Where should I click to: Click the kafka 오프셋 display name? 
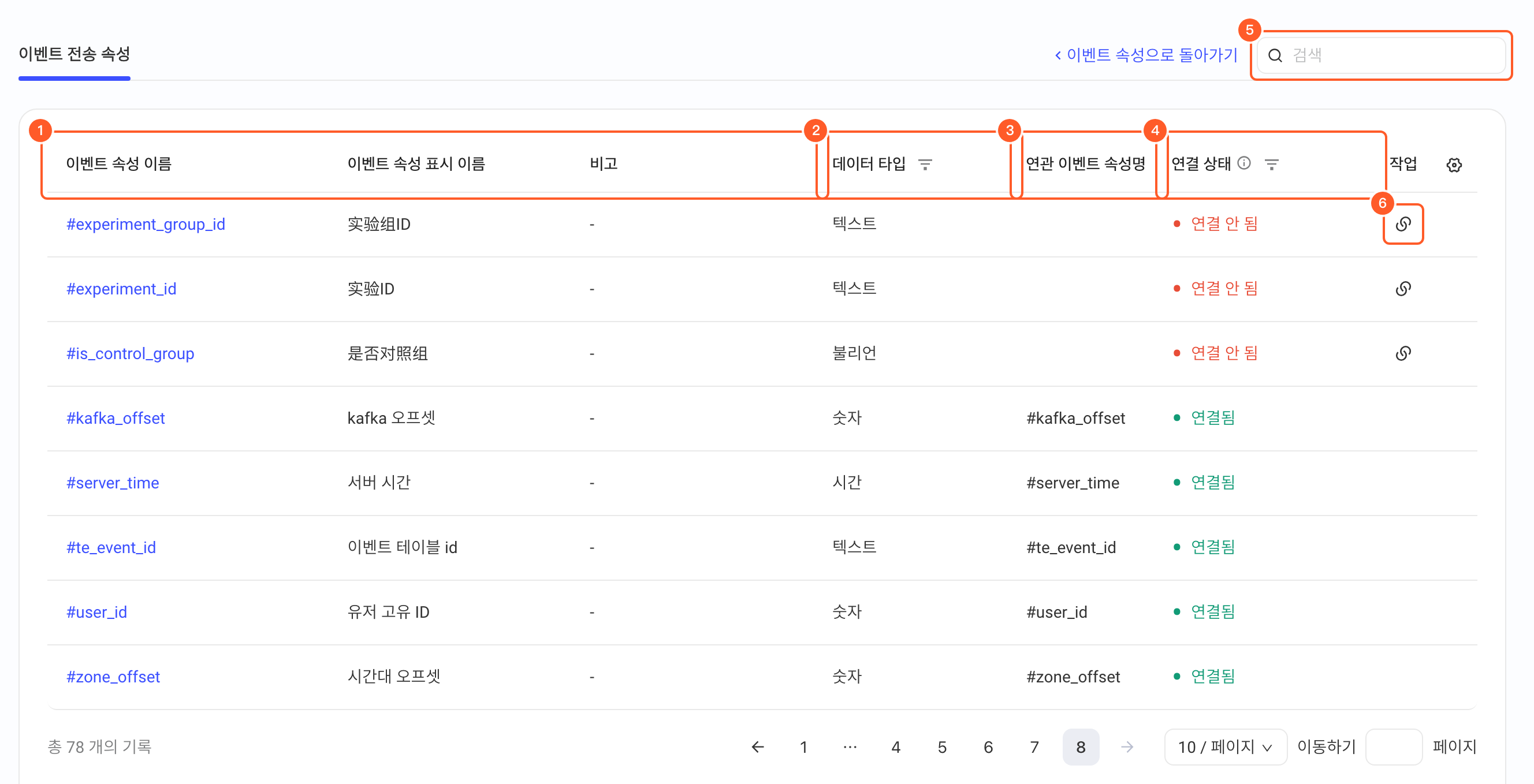point(391,418)
